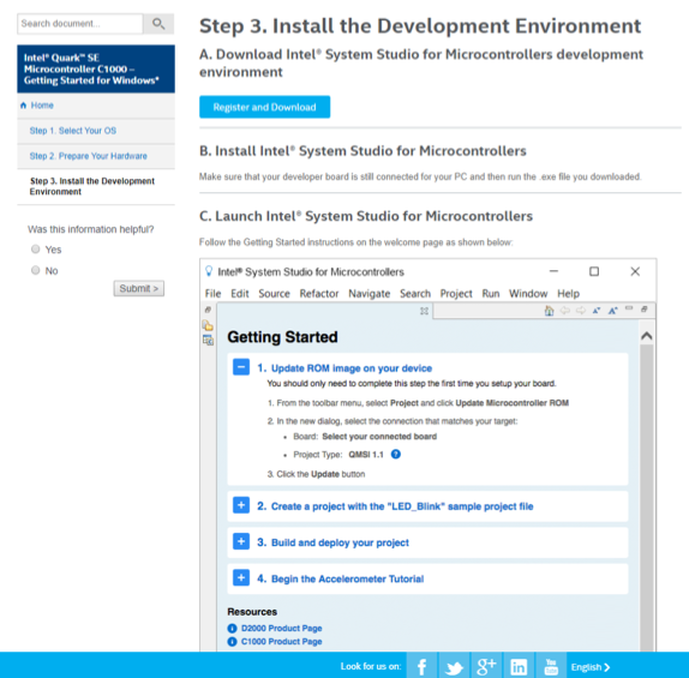Click the info icon beside C1000 Product Page
Viewport: 689px width, 678px height.
click(232, 642)
